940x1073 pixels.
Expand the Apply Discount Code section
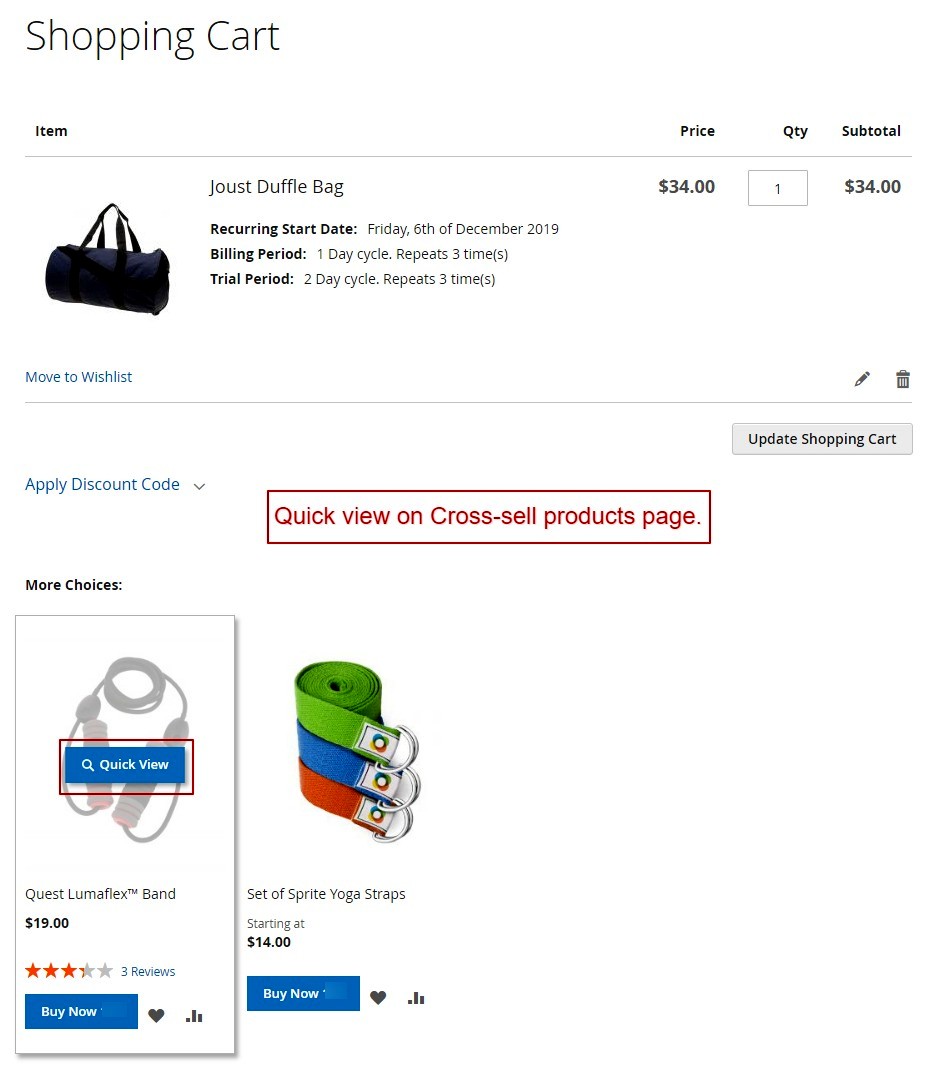tap(102, 485)
